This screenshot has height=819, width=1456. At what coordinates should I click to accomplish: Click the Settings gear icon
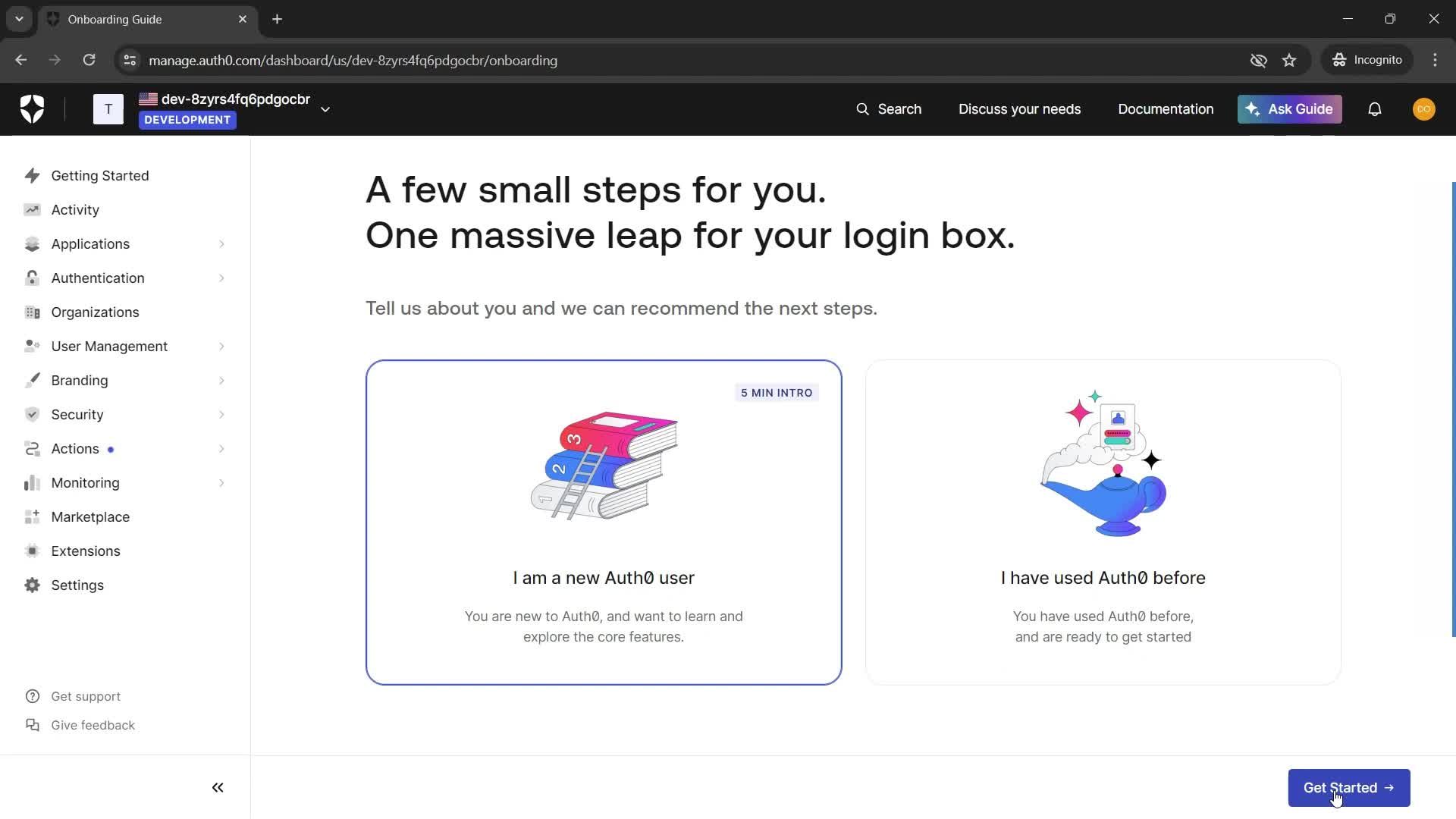coord(32,585)
